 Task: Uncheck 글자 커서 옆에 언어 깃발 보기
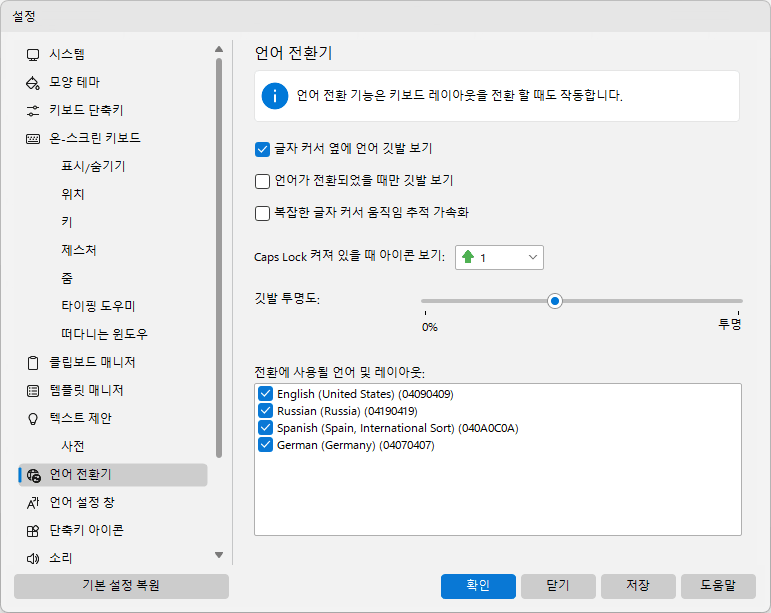263,149
